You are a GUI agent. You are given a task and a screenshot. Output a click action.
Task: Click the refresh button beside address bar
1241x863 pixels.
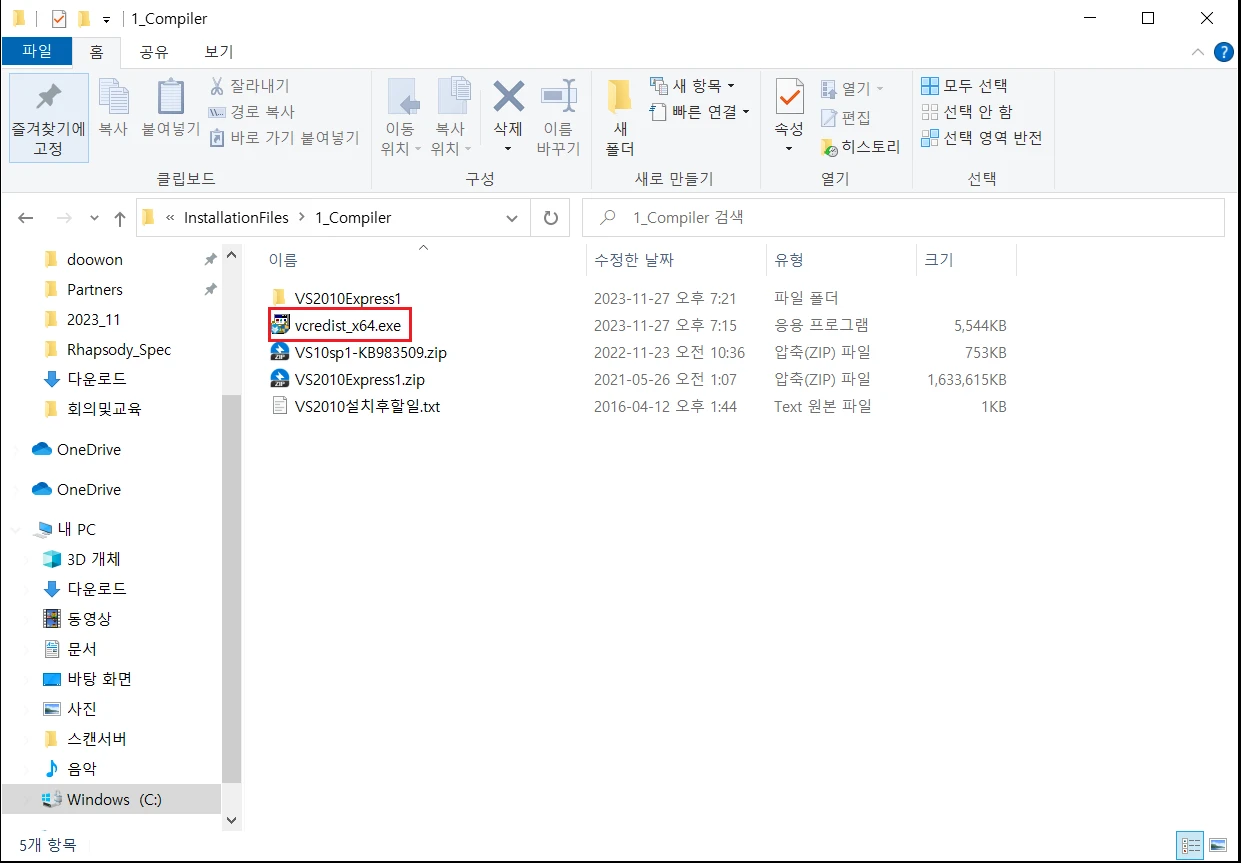[x=550, y=217]
